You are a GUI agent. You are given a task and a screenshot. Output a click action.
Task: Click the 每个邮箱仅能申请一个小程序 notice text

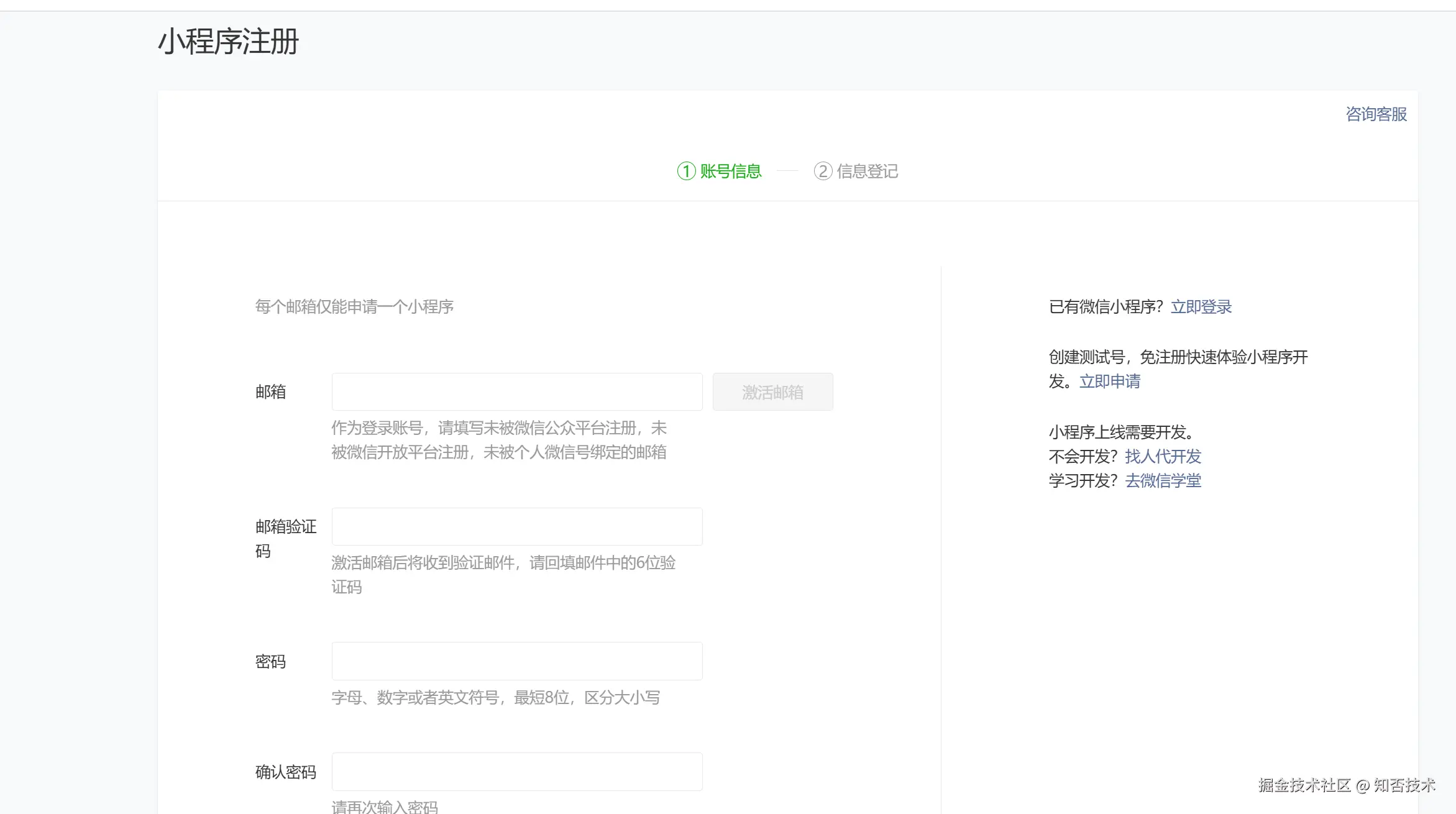[x=354, y=307]
